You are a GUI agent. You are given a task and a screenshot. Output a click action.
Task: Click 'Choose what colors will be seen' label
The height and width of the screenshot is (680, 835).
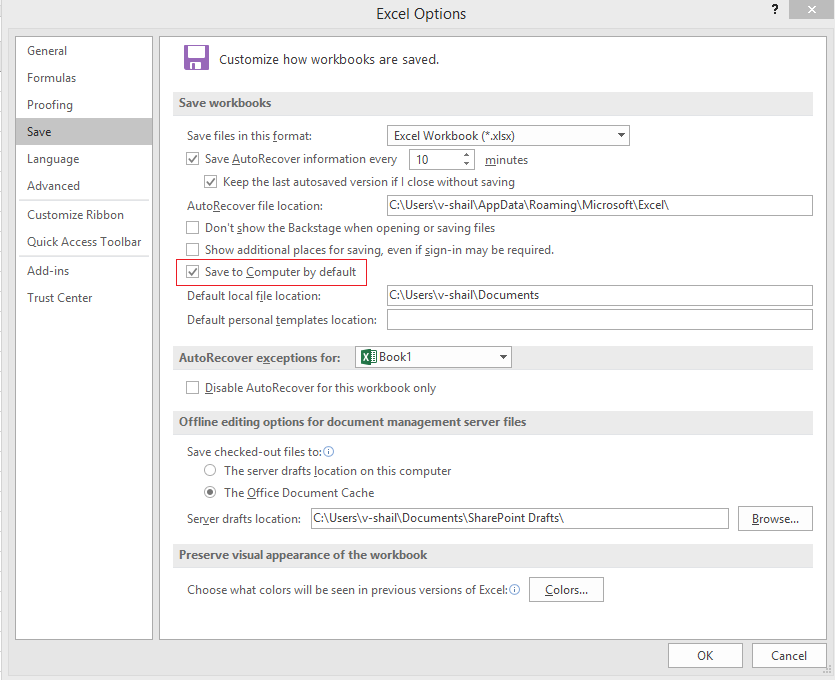347,590
